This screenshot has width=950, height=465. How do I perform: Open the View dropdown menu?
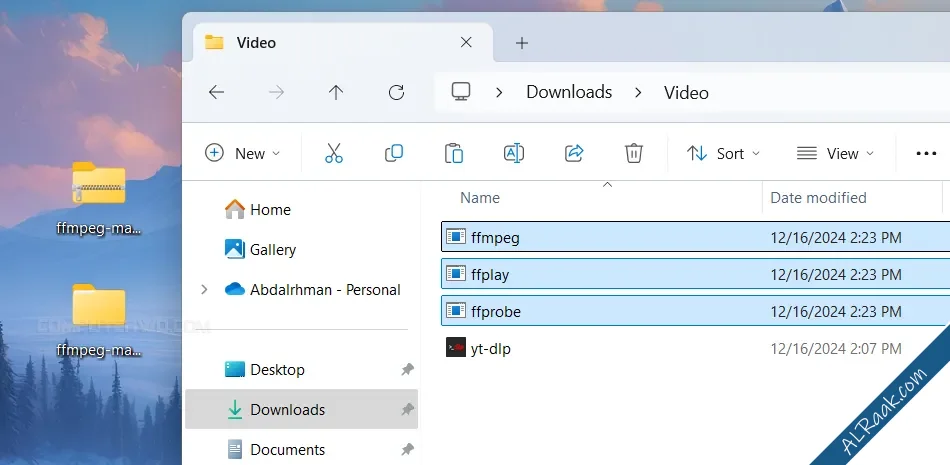(835, 153)
